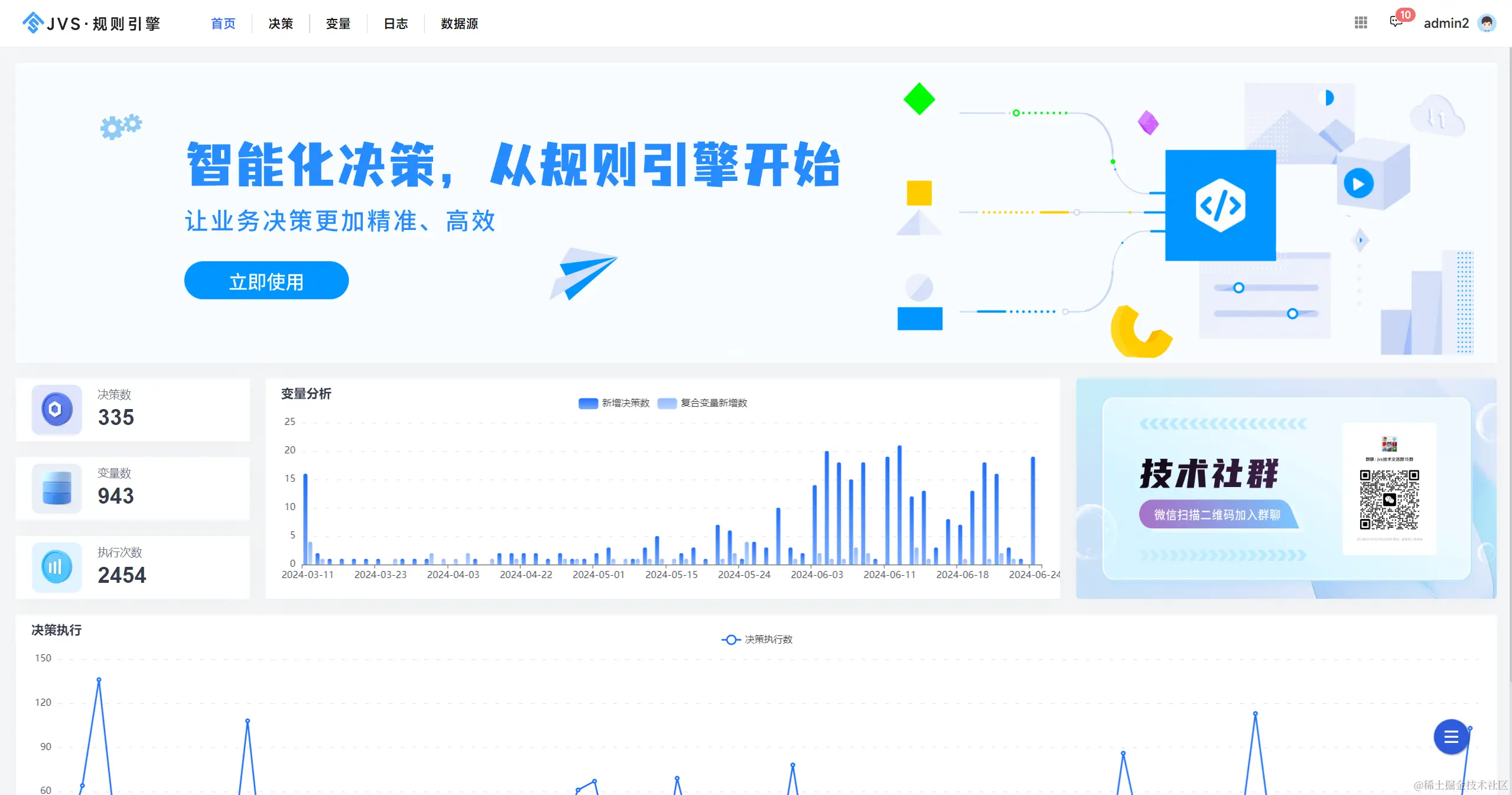Click the JVS rules engine logo
Screen dimensions: 1512x795
coord(92,23)
